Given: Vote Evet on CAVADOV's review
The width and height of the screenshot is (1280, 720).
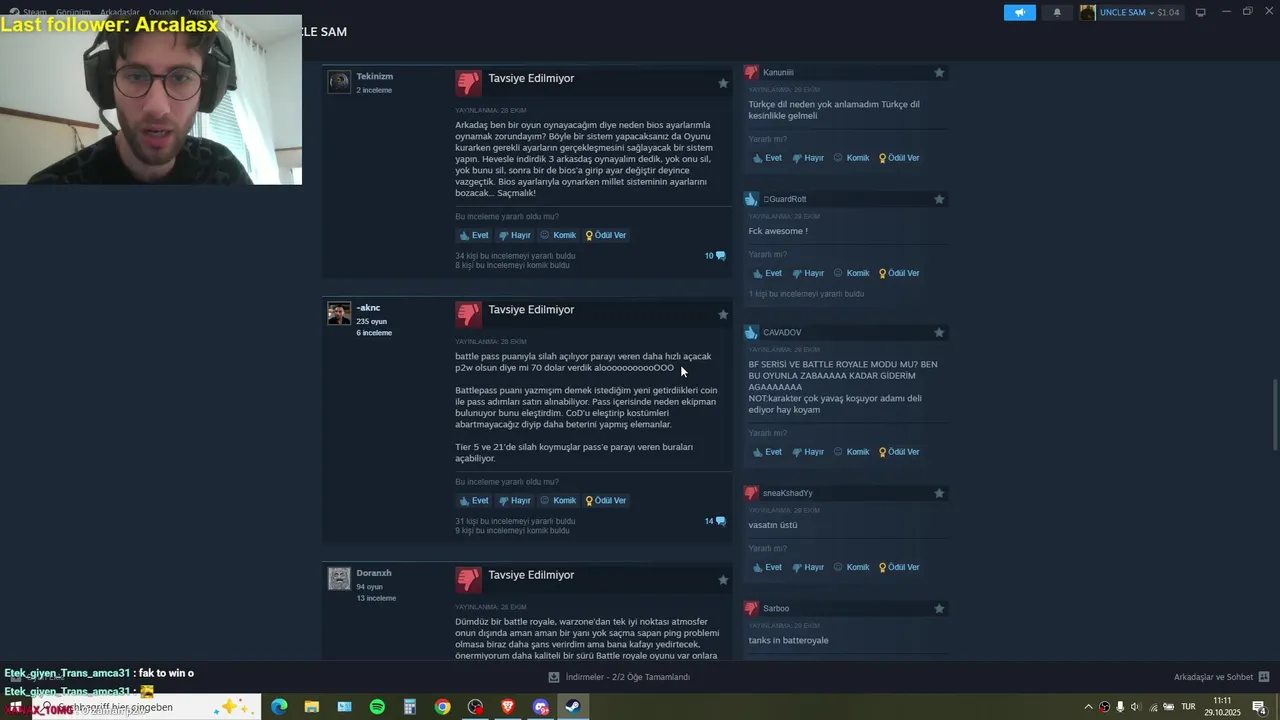Looking at the screenshot, I should (x=768, y=452).
